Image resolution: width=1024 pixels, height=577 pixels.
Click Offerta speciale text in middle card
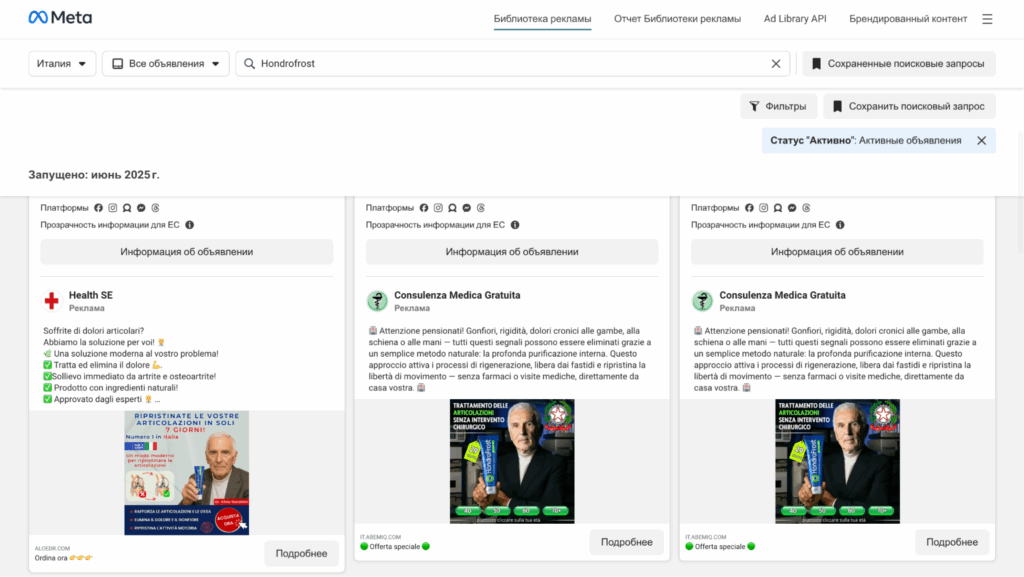tap(394, 546)
